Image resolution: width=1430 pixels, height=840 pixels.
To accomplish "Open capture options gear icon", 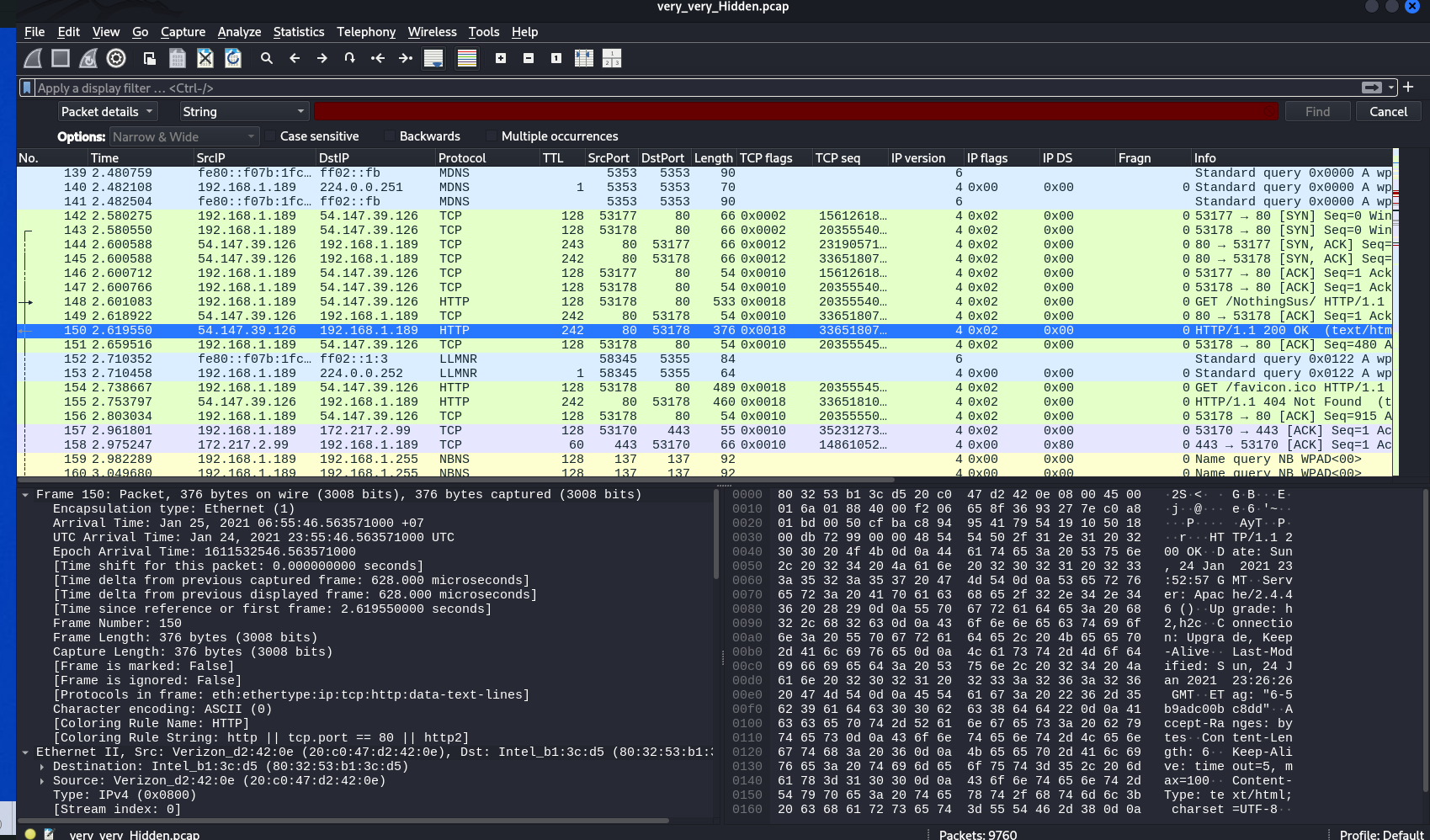I will (116, 58).
